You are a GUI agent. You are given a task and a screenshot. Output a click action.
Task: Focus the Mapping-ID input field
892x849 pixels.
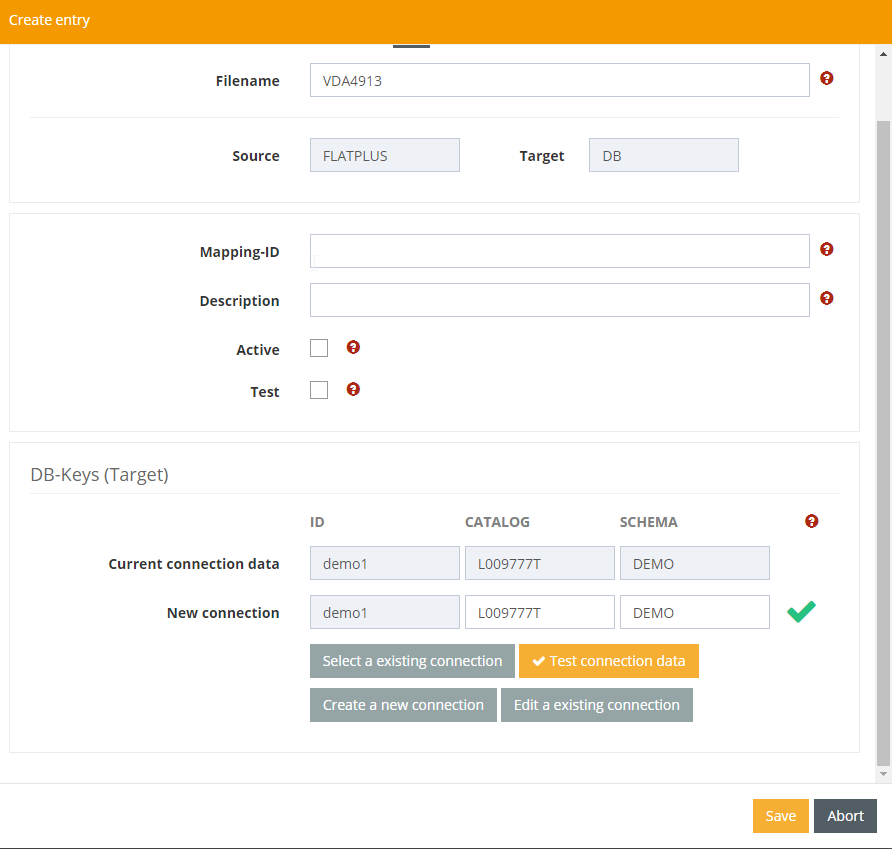[x=559, y=251]
